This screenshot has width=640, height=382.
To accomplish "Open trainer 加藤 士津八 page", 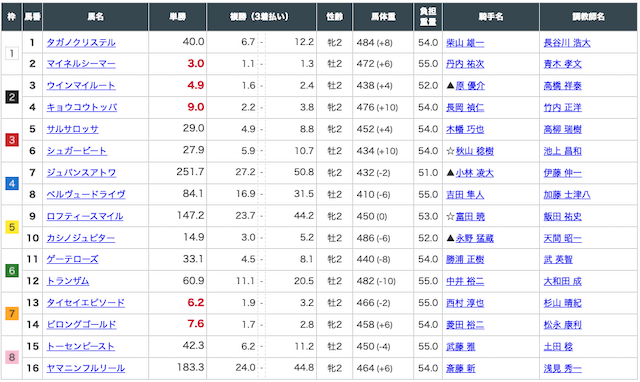I will (567, 195).
